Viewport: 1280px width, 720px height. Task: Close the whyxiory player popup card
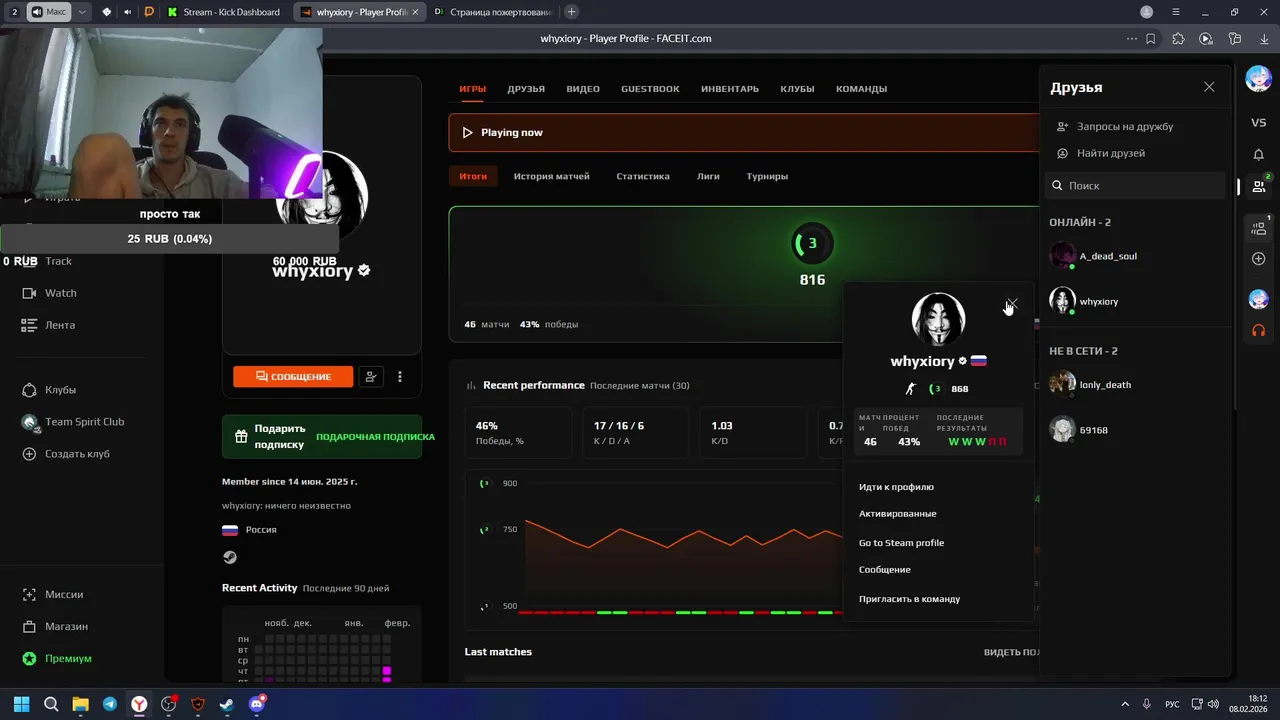(1012, 303)
